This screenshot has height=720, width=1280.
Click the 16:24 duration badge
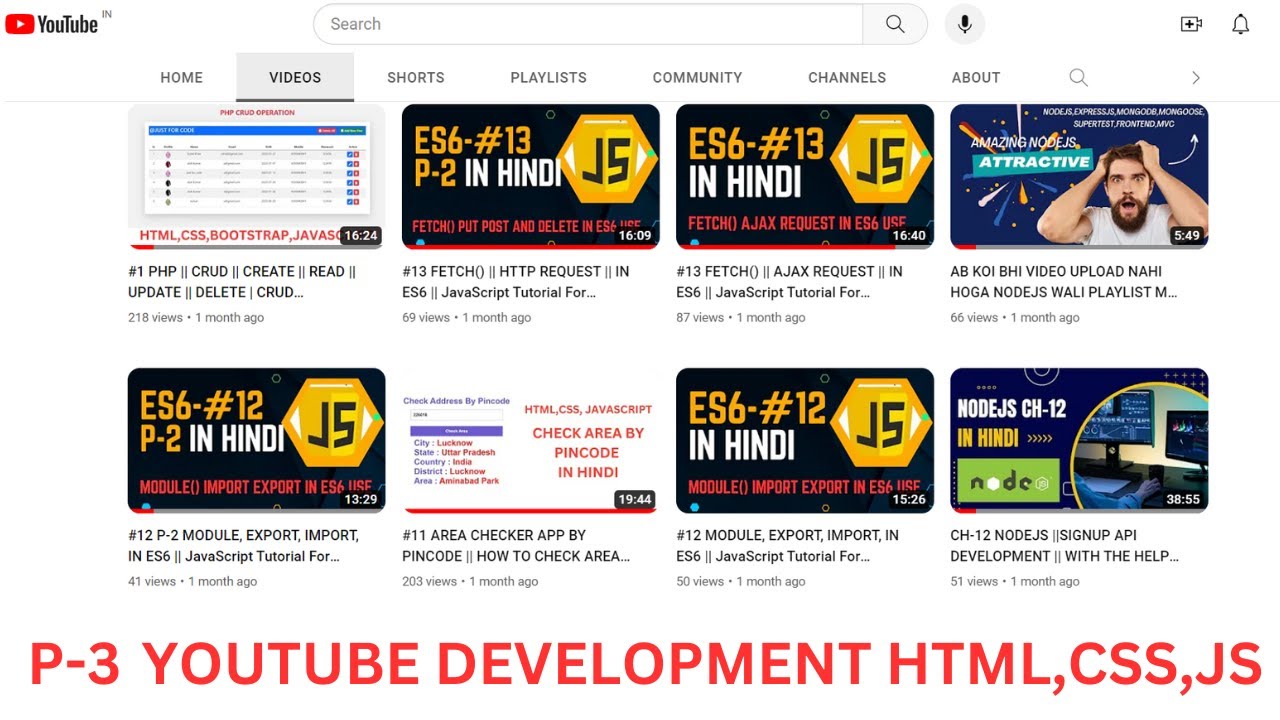point(360,236)
